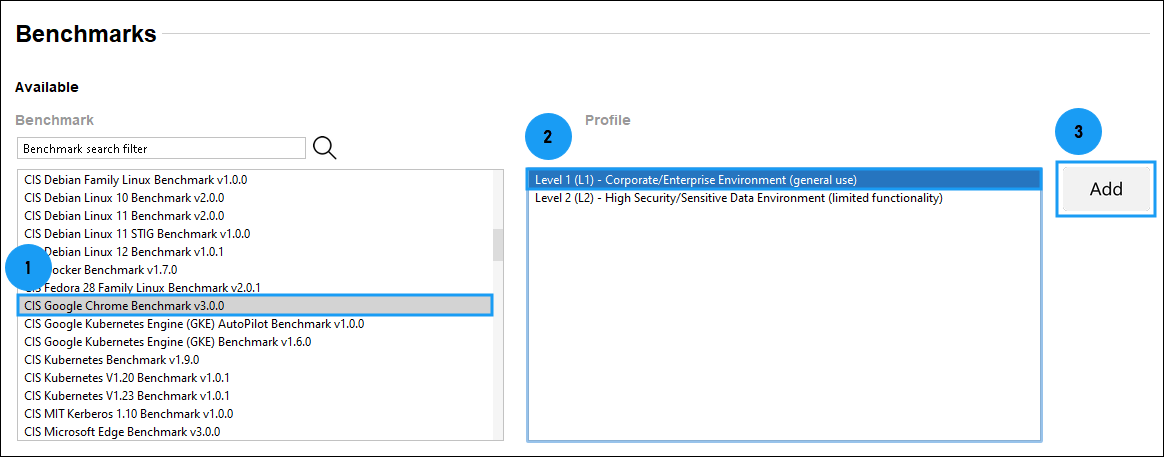The width and height of the screenshot is (1164, 457).
Task: Pick CIS Debian Linux 11 Benchmark v2.0.0
Action: 124,215
